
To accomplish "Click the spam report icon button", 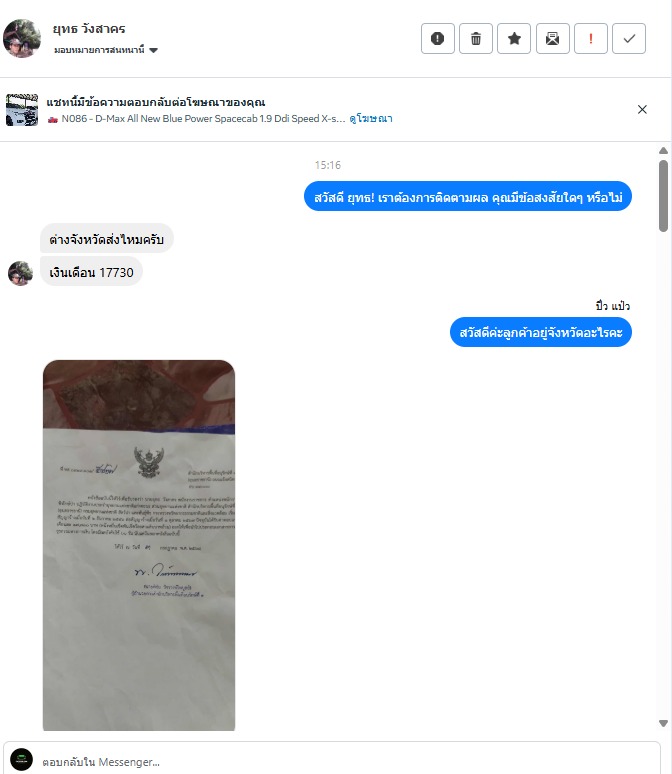I will 437,39.
